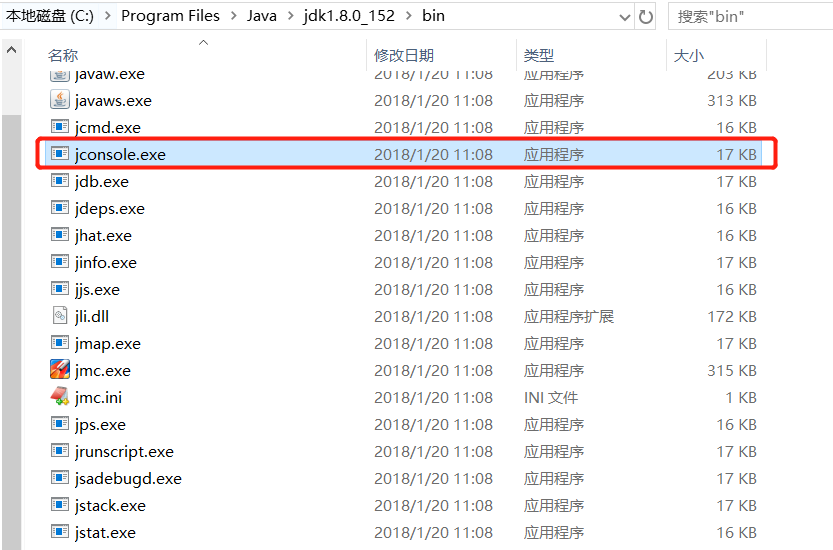
Task: Click the navigation pane scroll up arrow
Action: (x=11, y=50)
